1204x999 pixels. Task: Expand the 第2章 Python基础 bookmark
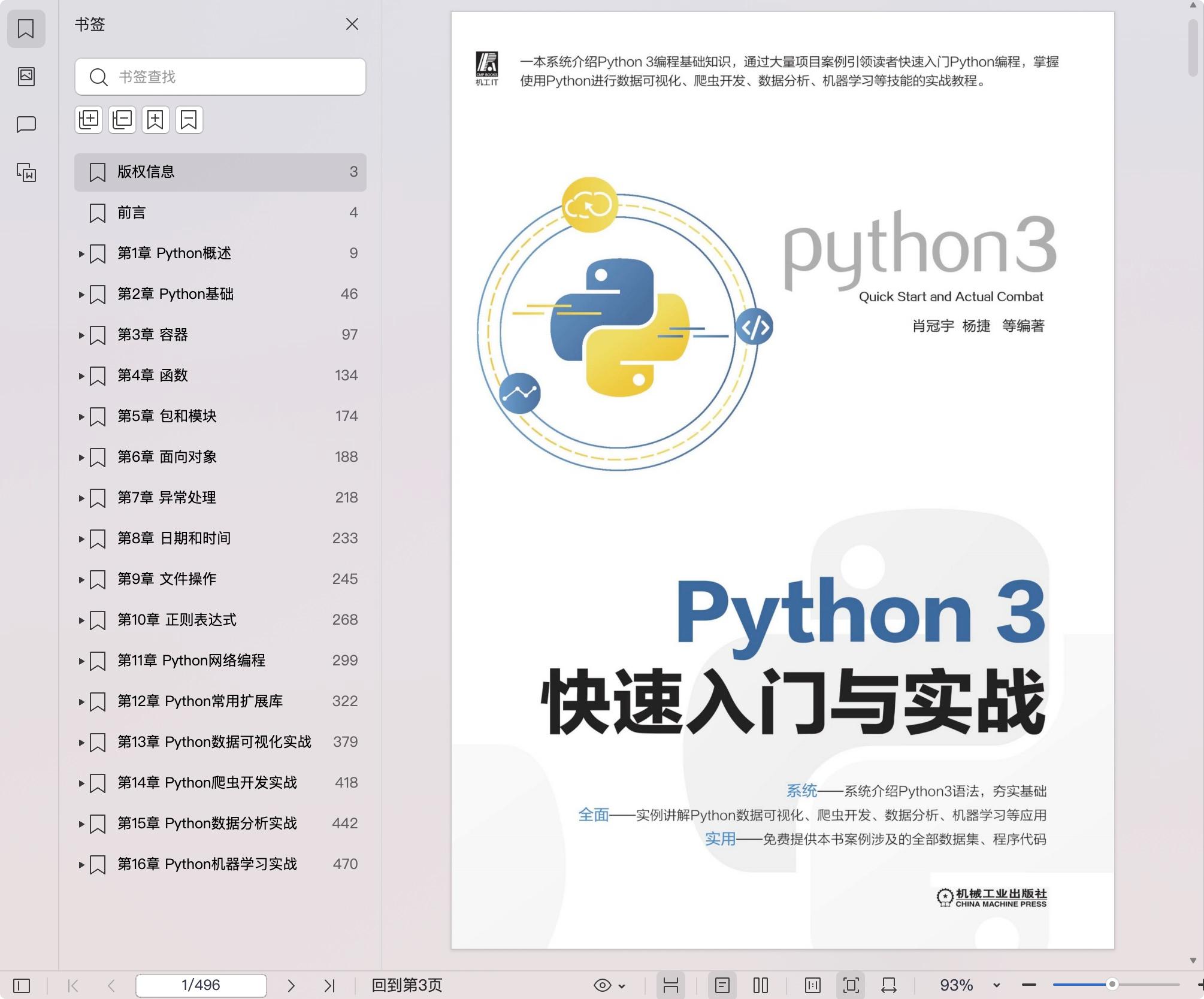pos(81,295)
